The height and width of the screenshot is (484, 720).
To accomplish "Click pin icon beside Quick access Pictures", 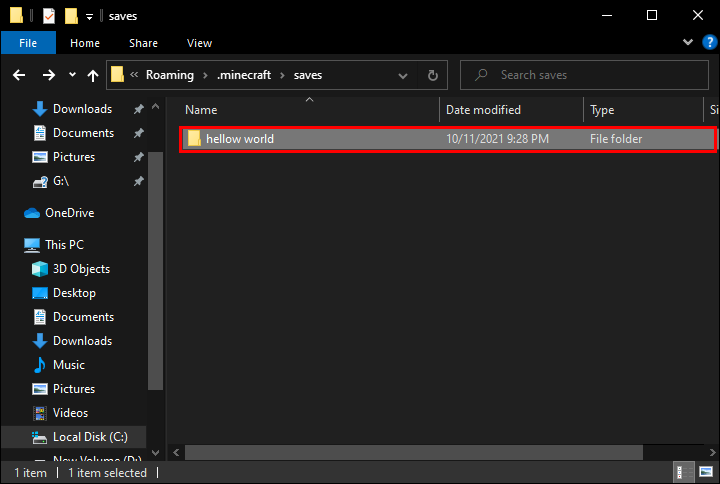I will 138,157.
